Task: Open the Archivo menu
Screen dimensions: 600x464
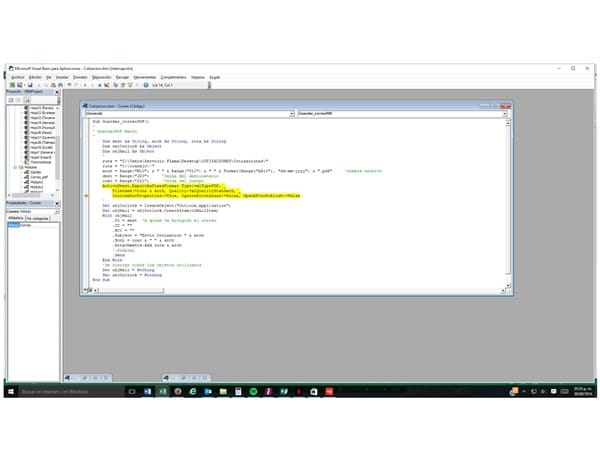Action: (x=18, y=77)
